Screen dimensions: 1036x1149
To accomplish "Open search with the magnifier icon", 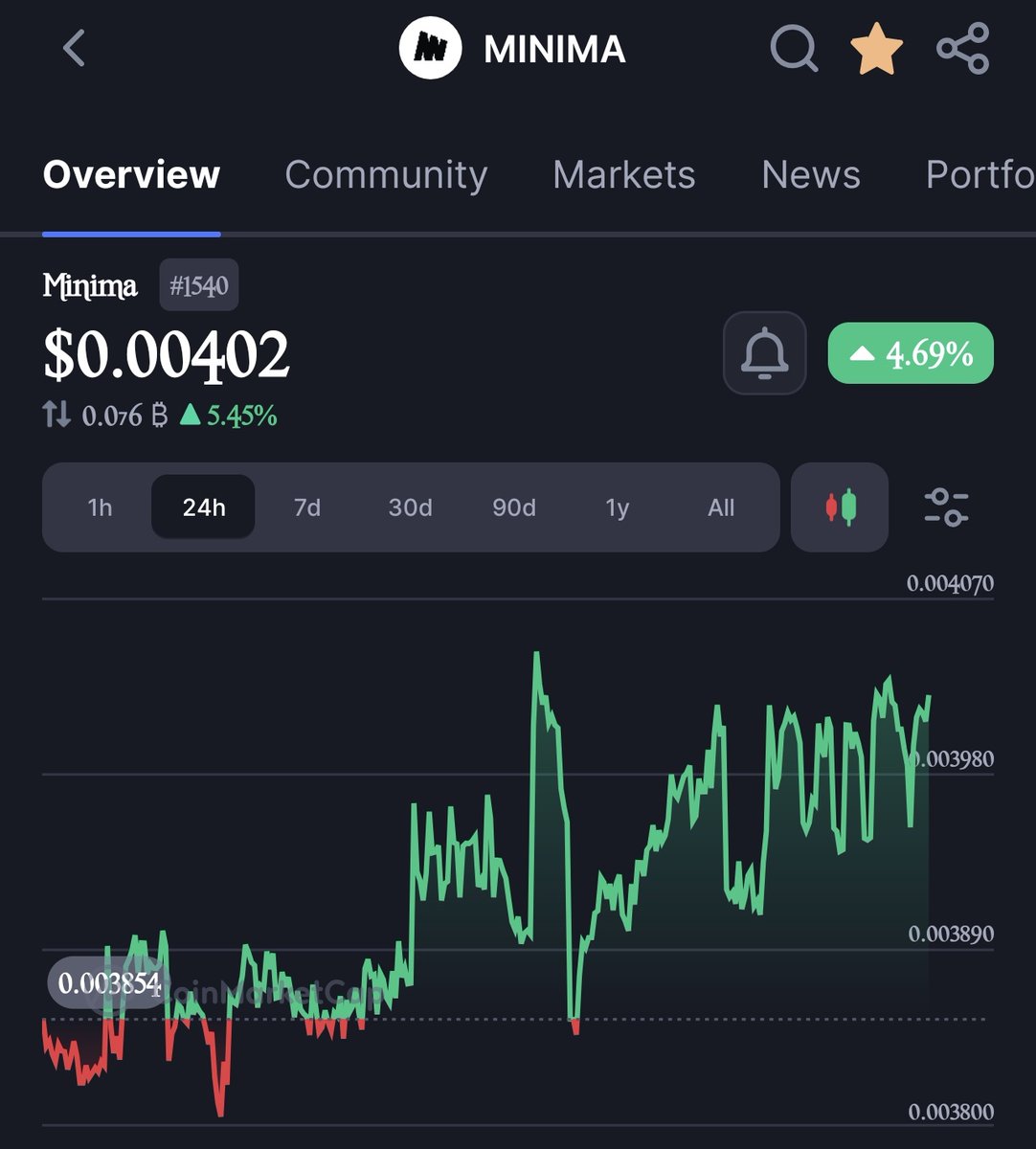I will coord(794,49).
